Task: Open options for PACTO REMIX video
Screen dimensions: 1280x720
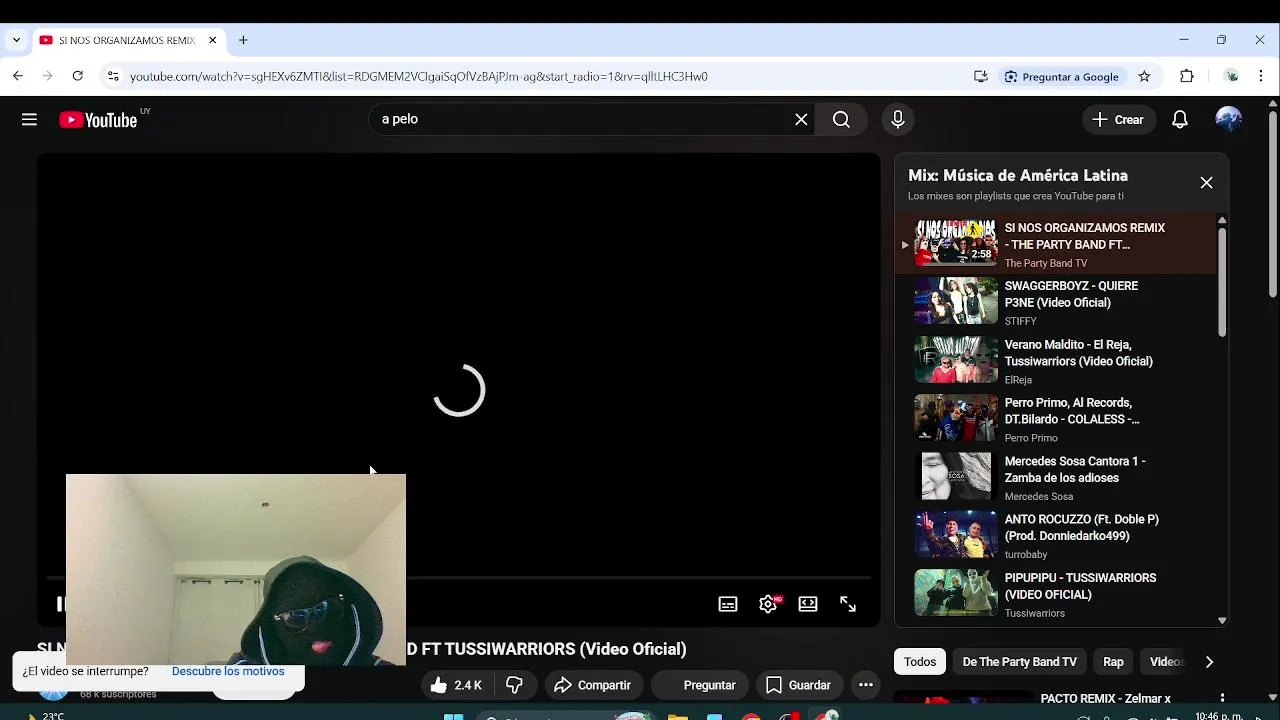Action: (x=1222, y=699)
